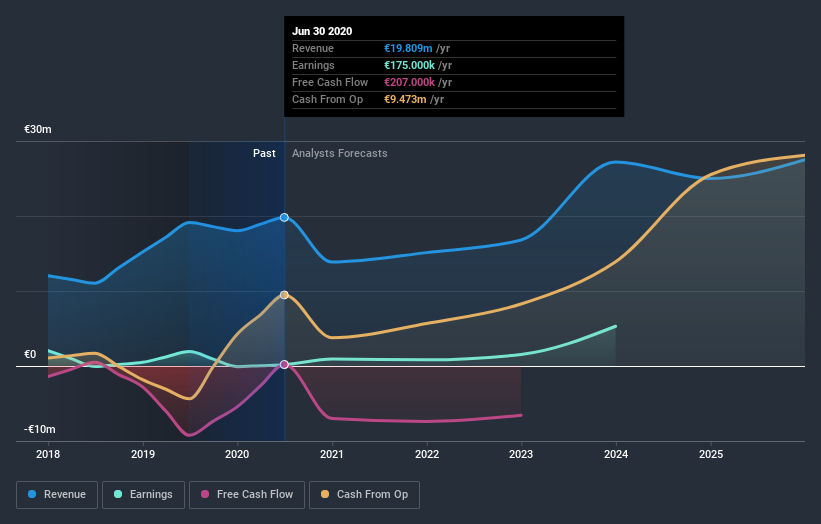Click the 'Free Cash Flow' row label in tooltip
This screenshot has width=821, height=524.
[x=330, y=82]
